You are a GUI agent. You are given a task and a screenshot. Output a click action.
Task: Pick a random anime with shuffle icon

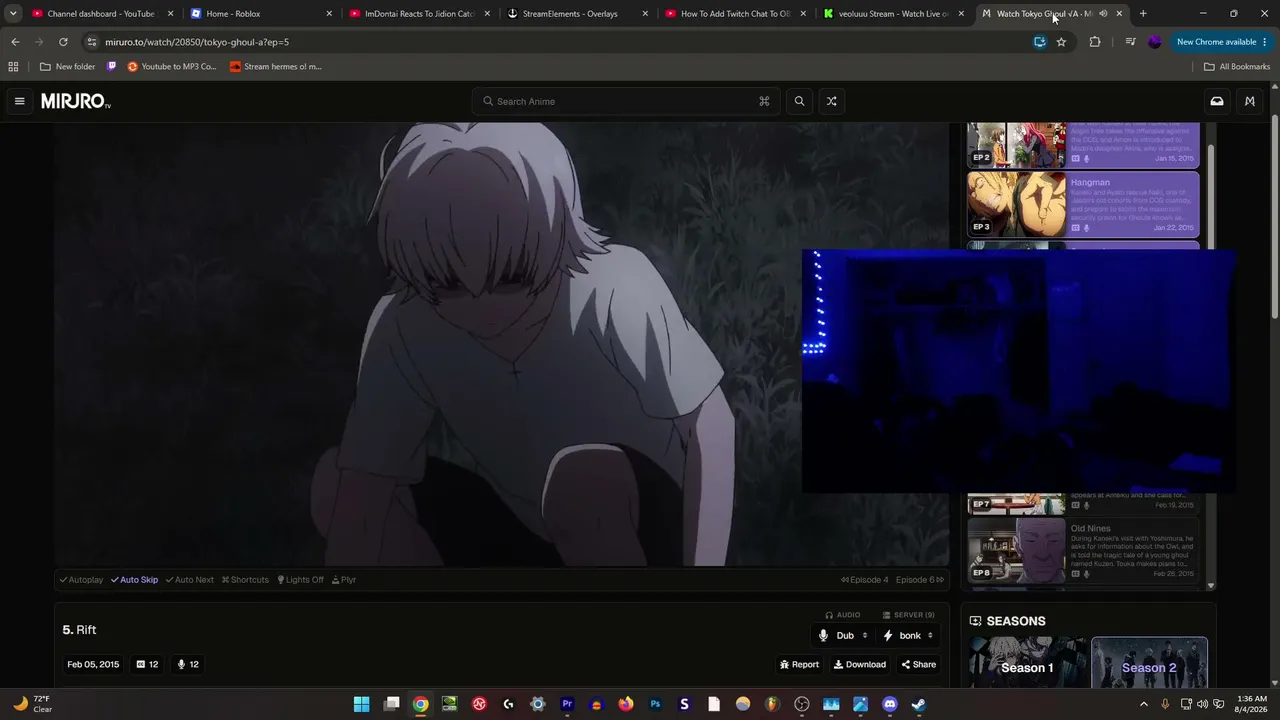coord(831,101)
